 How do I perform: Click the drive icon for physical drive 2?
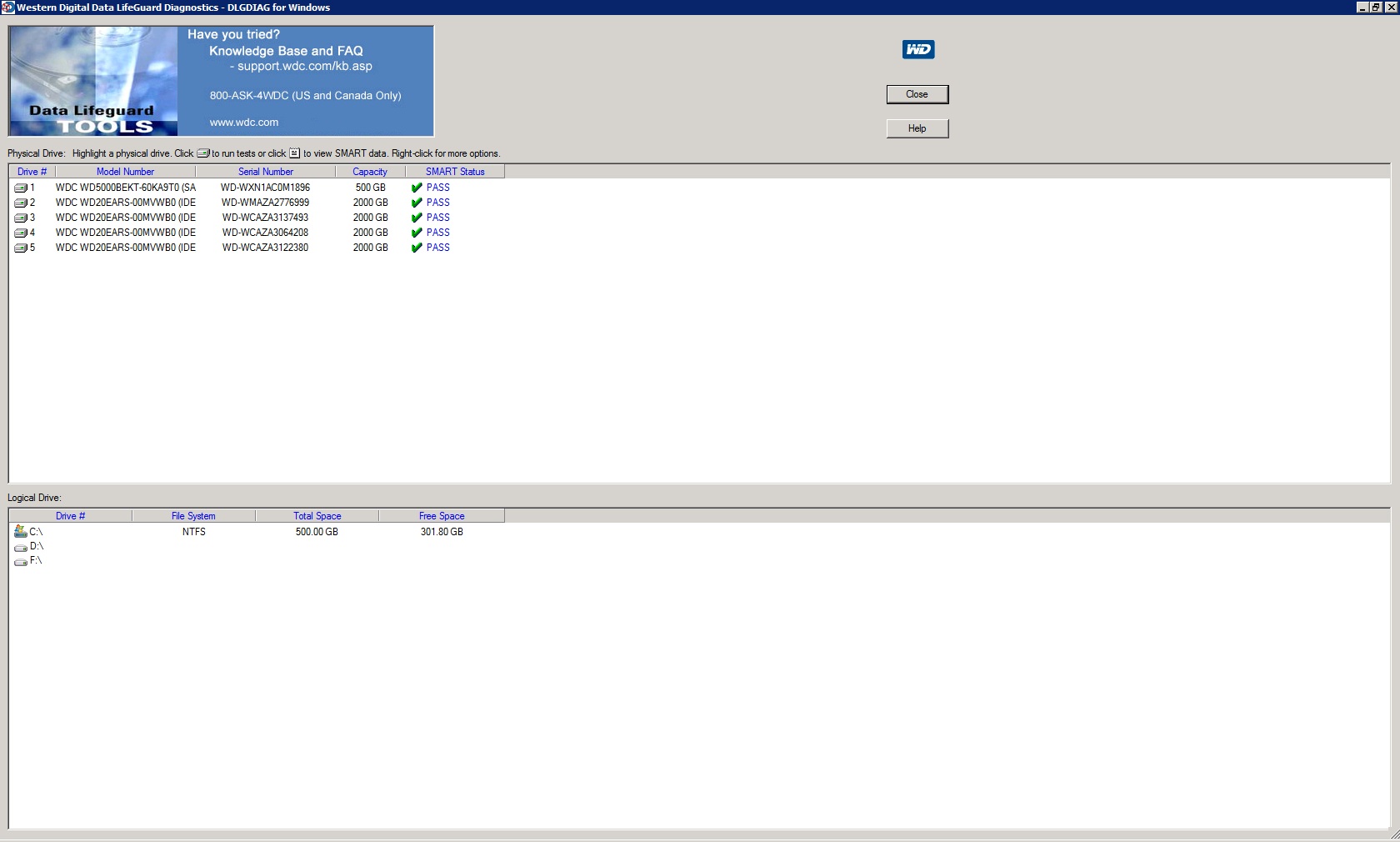pyautogui.click(x=21, y=203)
